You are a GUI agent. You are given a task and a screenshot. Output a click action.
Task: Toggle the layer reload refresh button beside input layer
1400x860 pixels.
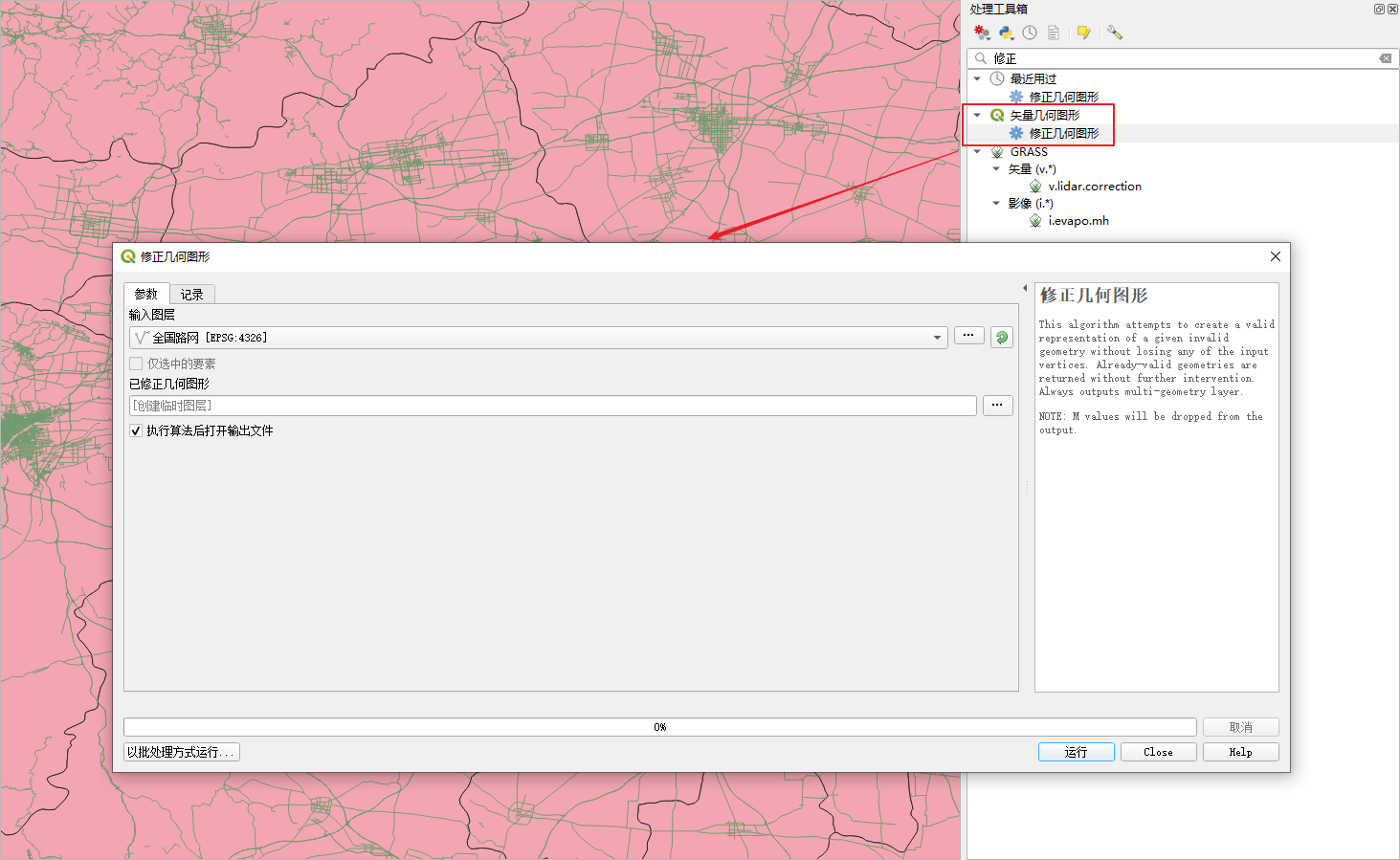tap(1001, 337)
